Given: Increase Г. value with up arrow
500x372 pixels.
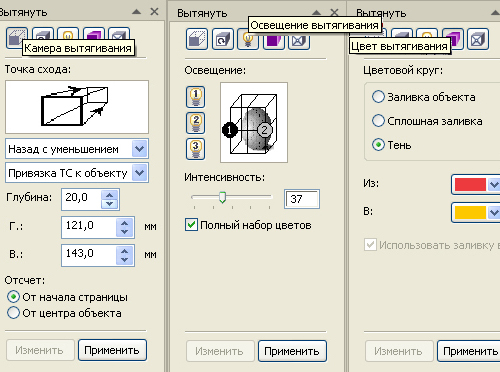Looking at the screenshot, I should (125, 223).
